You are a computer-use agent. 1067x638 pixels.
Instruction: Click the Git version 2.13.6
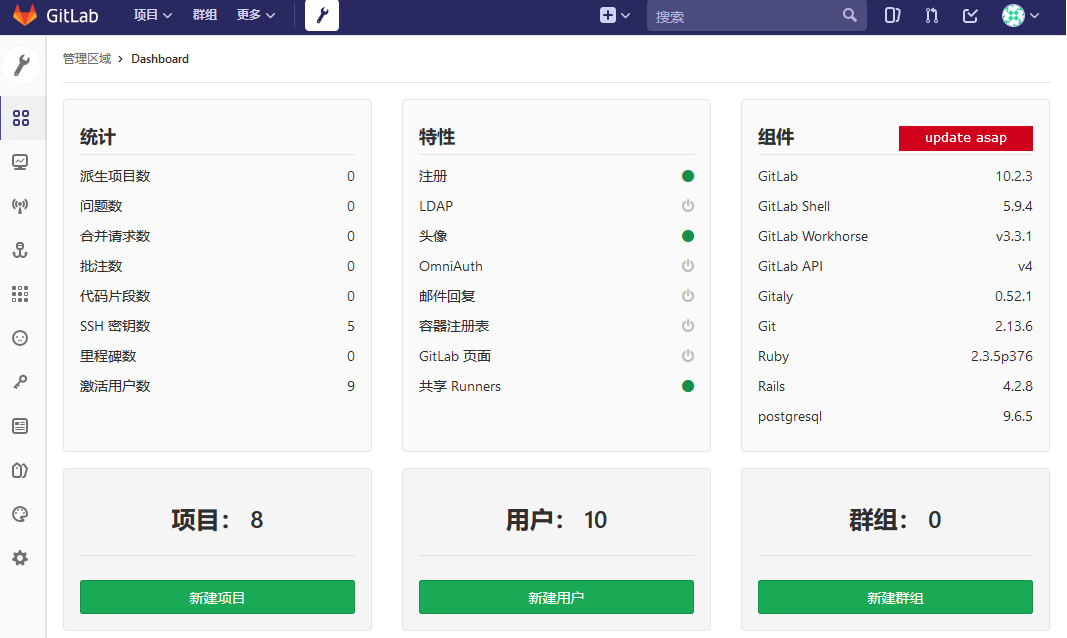1013,326
